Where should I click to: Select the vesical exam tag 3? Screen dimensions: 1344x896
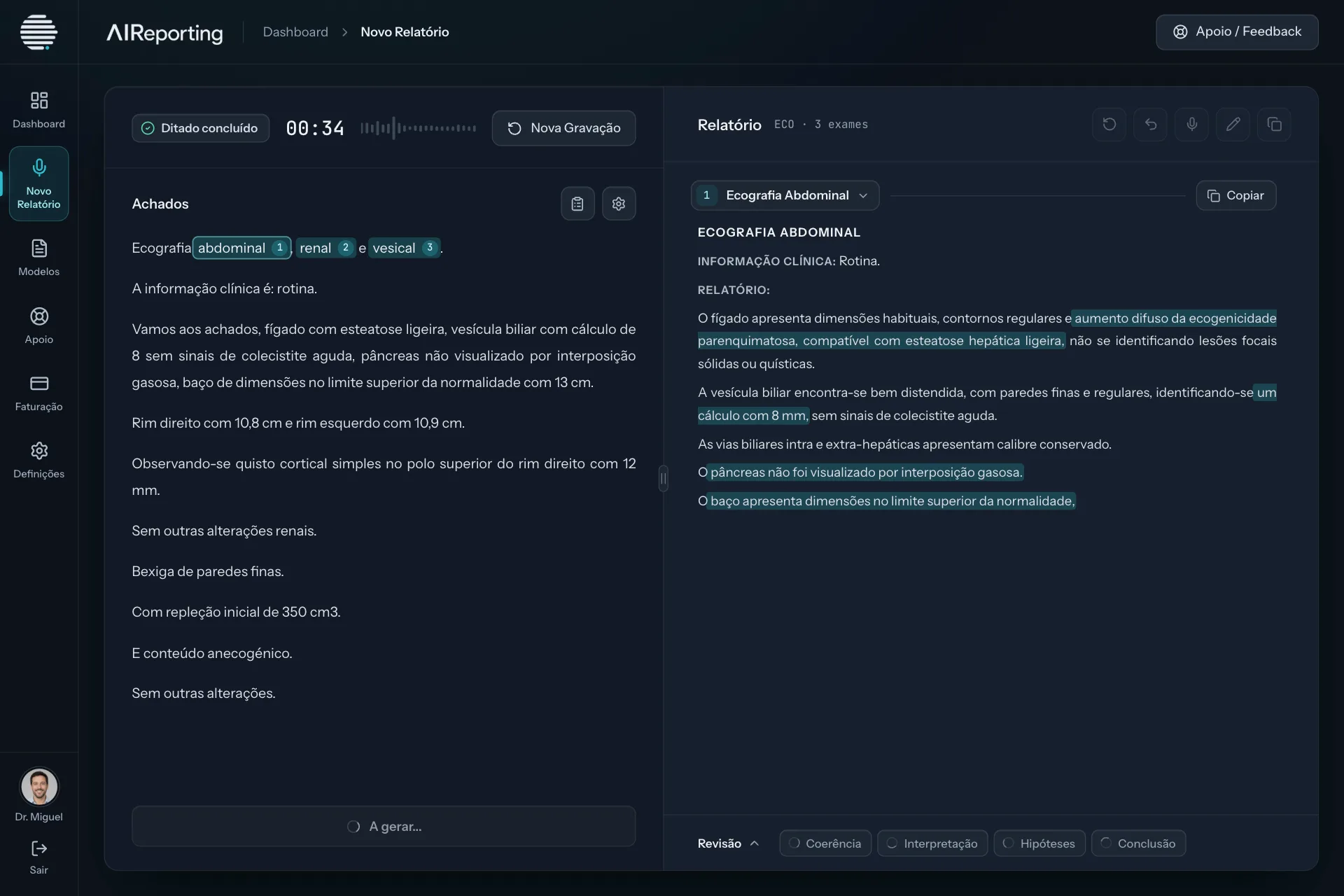coord(405,248)
